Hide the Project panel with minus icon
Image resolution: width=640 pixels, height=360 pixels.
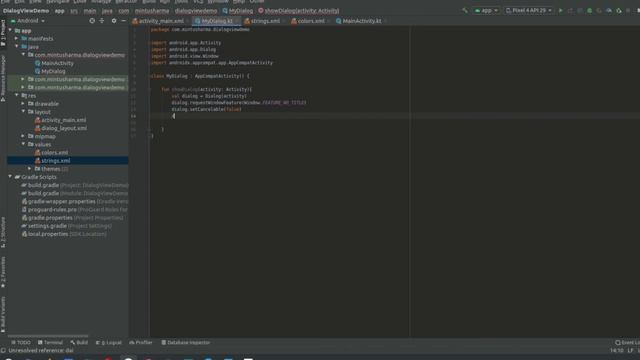coord(123,21)
